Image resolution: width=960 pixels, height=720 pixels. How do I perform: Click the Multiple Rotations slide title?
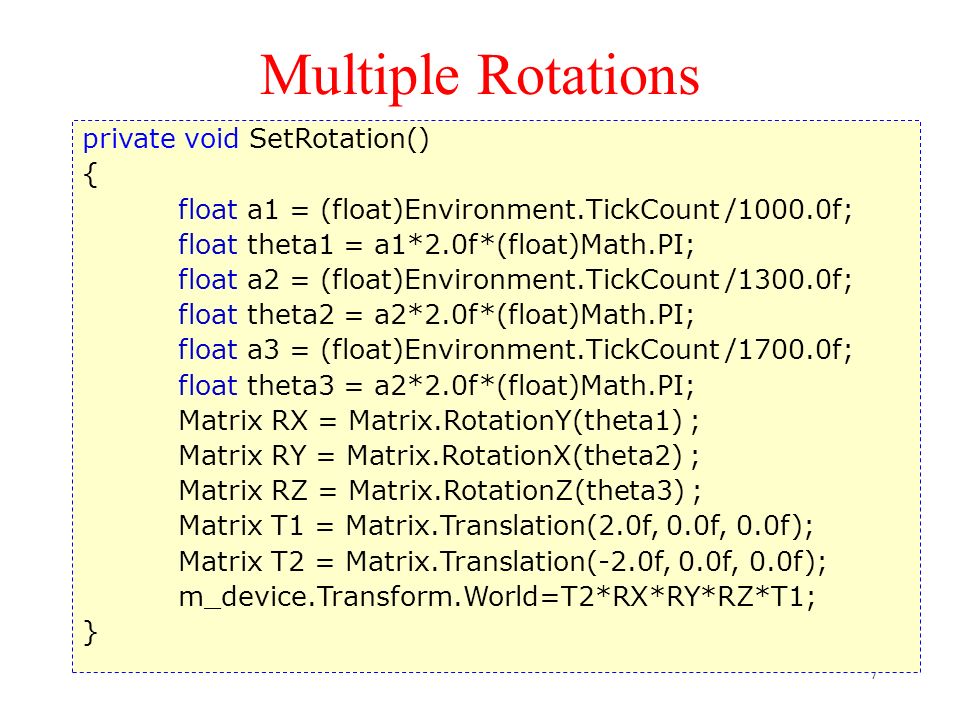click(x=479, y=77)
